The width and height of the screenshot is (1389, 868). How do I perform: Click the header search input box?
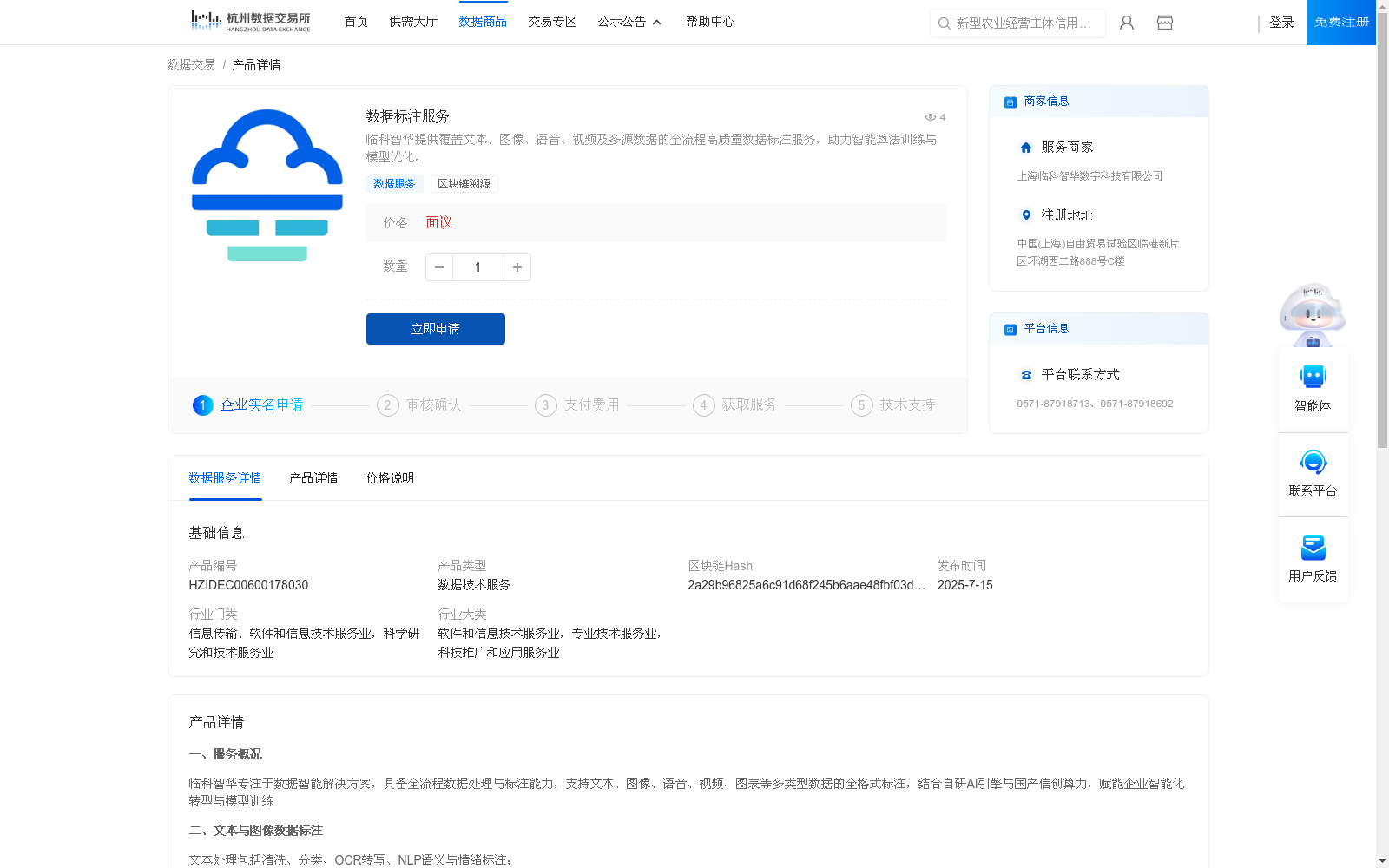(x=1017, y=23)
